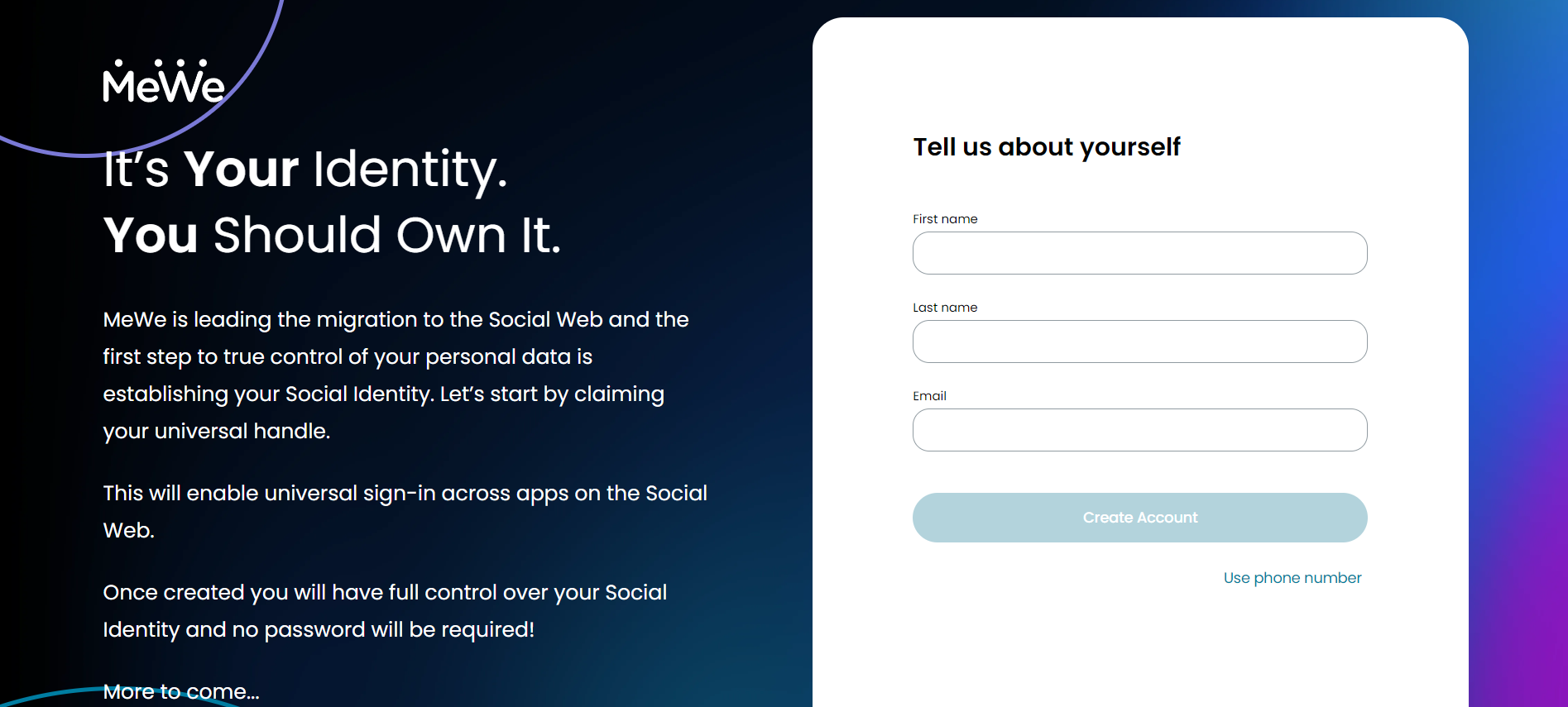Viewport: 1568px width, 707px height.
Task: Click paragraph about leading the Social Web migration
Action: [396, 375]
